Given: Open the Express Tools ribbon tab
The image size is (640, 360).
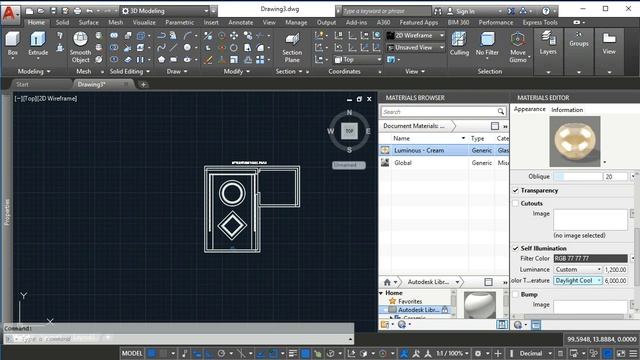Looking at the screenshot, I should point(540,22).
